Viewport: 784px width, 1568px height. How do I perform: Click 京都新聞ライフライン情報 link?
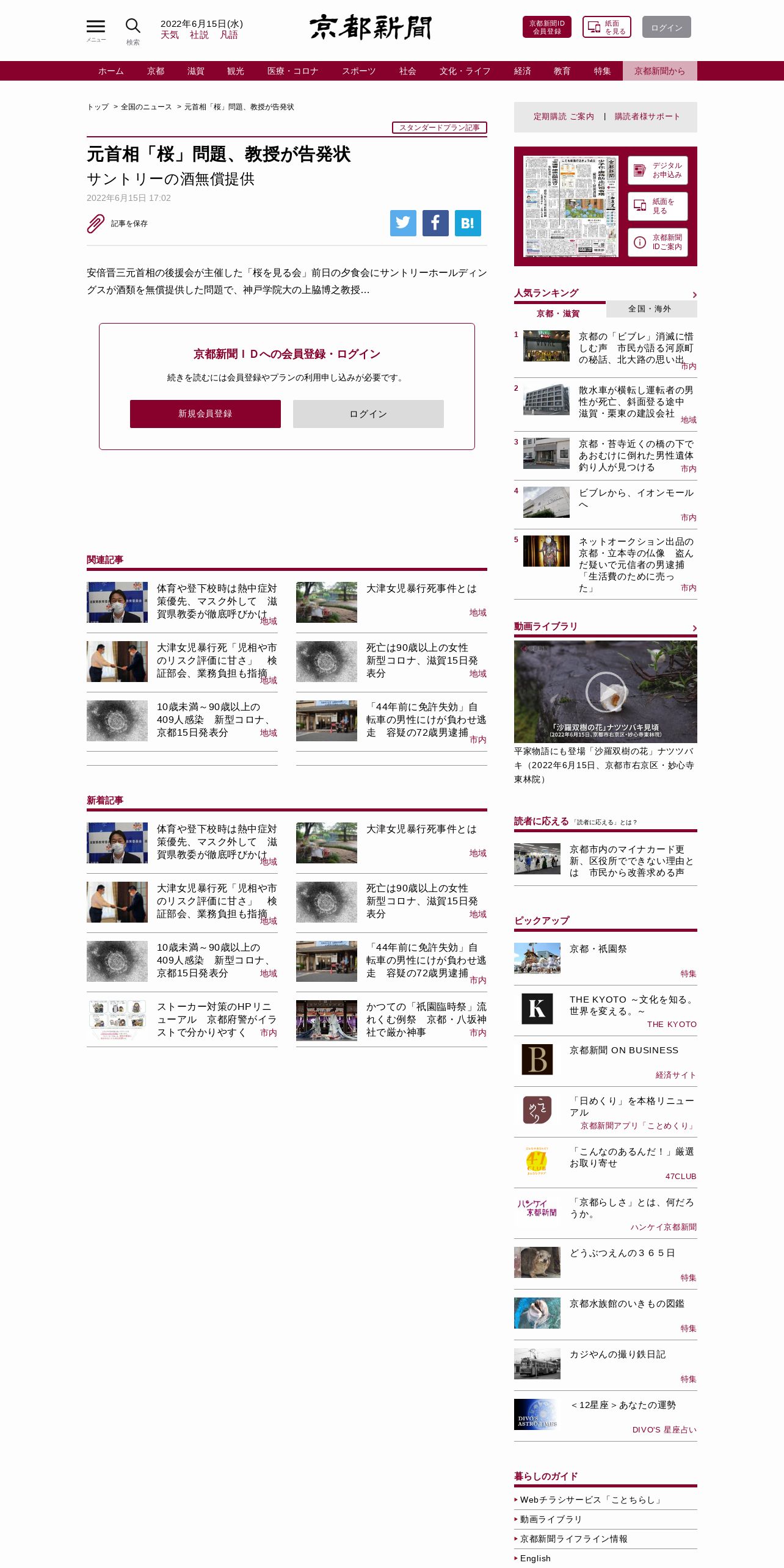pyautogui.click(x=574, y=1539)
